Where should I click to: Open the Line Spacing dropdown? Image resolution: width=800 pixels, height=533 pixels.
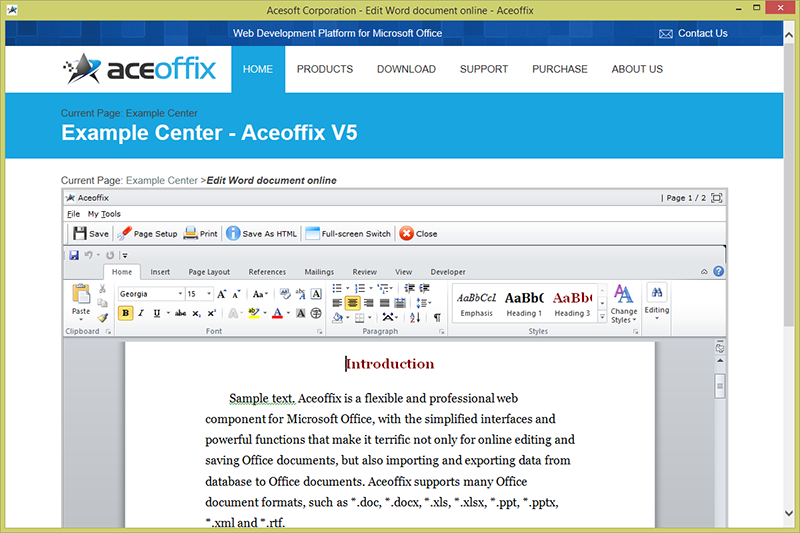(x=423, y=303)
